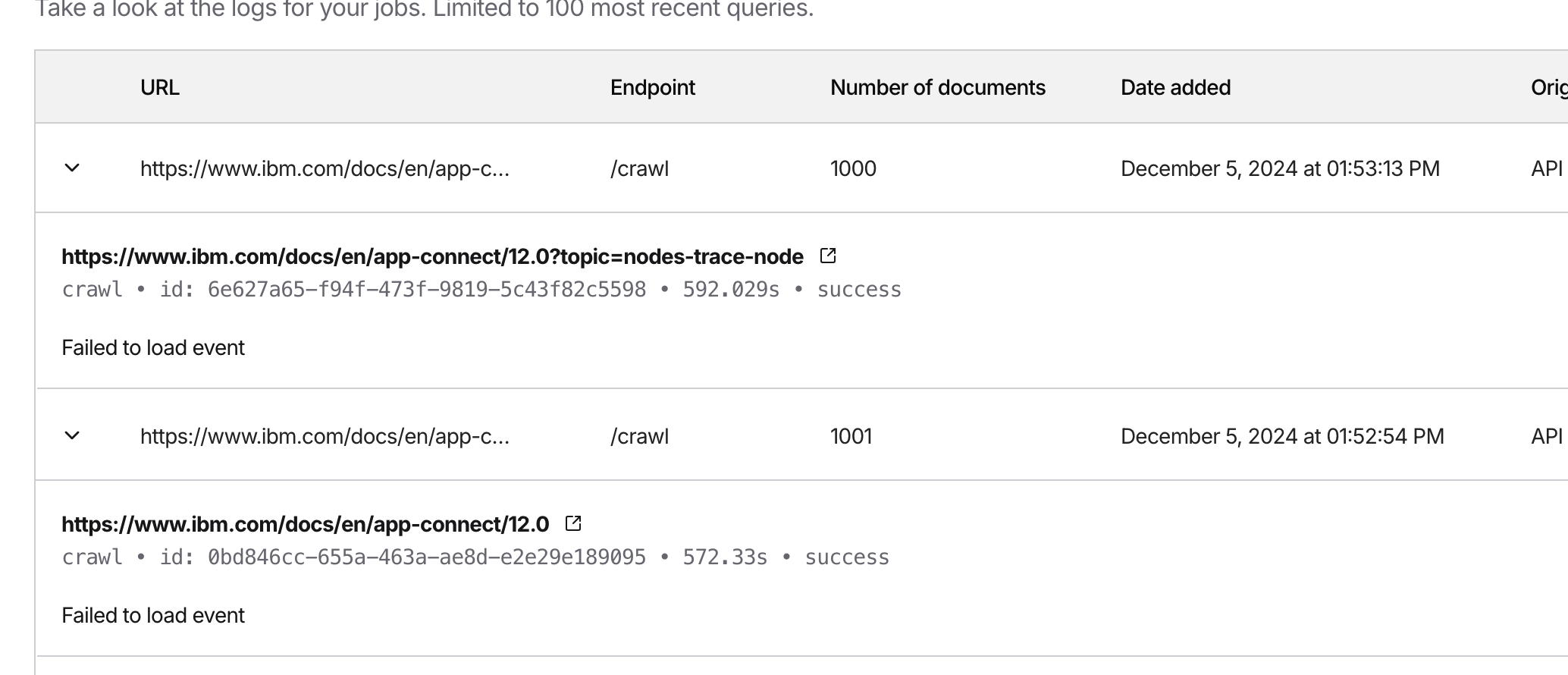Click the nodes-trace-node documentation link
Screen dimensions: 1568x675
[432, 257]
